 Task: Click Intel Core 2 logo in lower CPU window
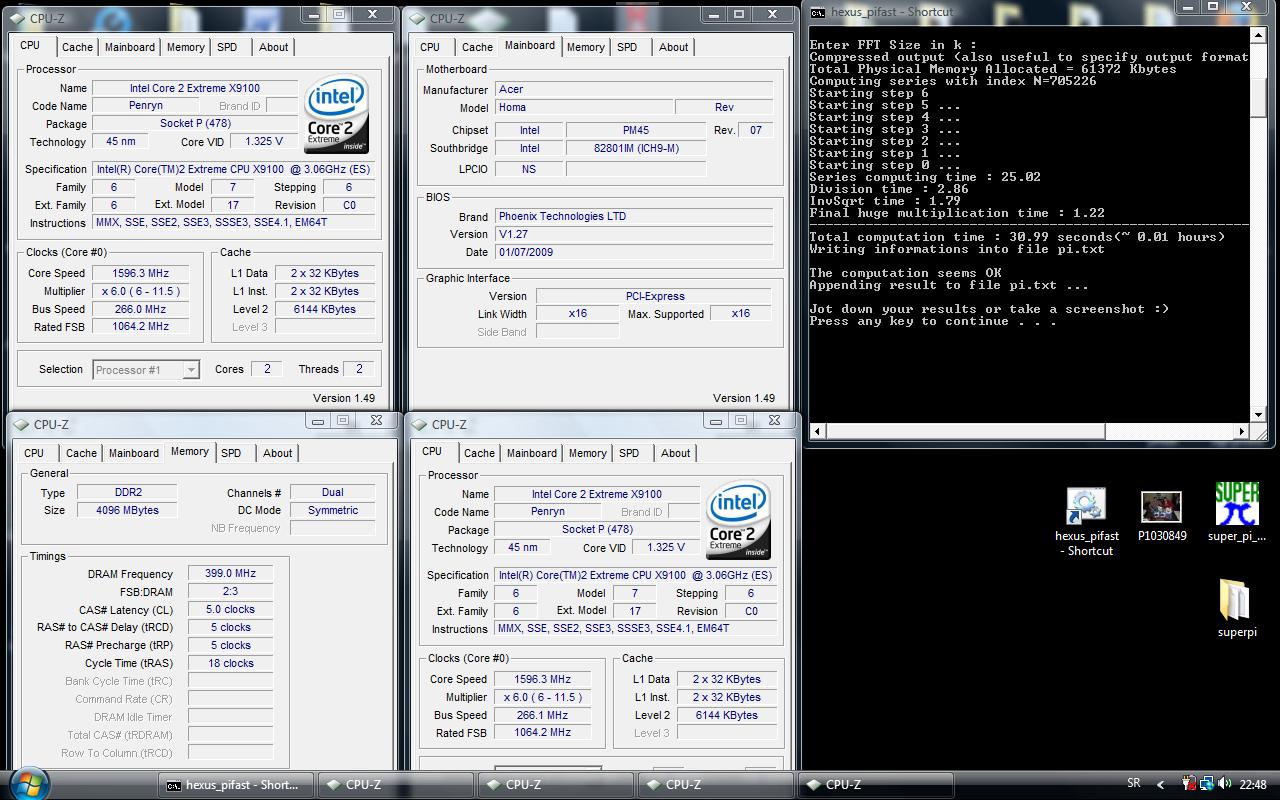(739, 519)
